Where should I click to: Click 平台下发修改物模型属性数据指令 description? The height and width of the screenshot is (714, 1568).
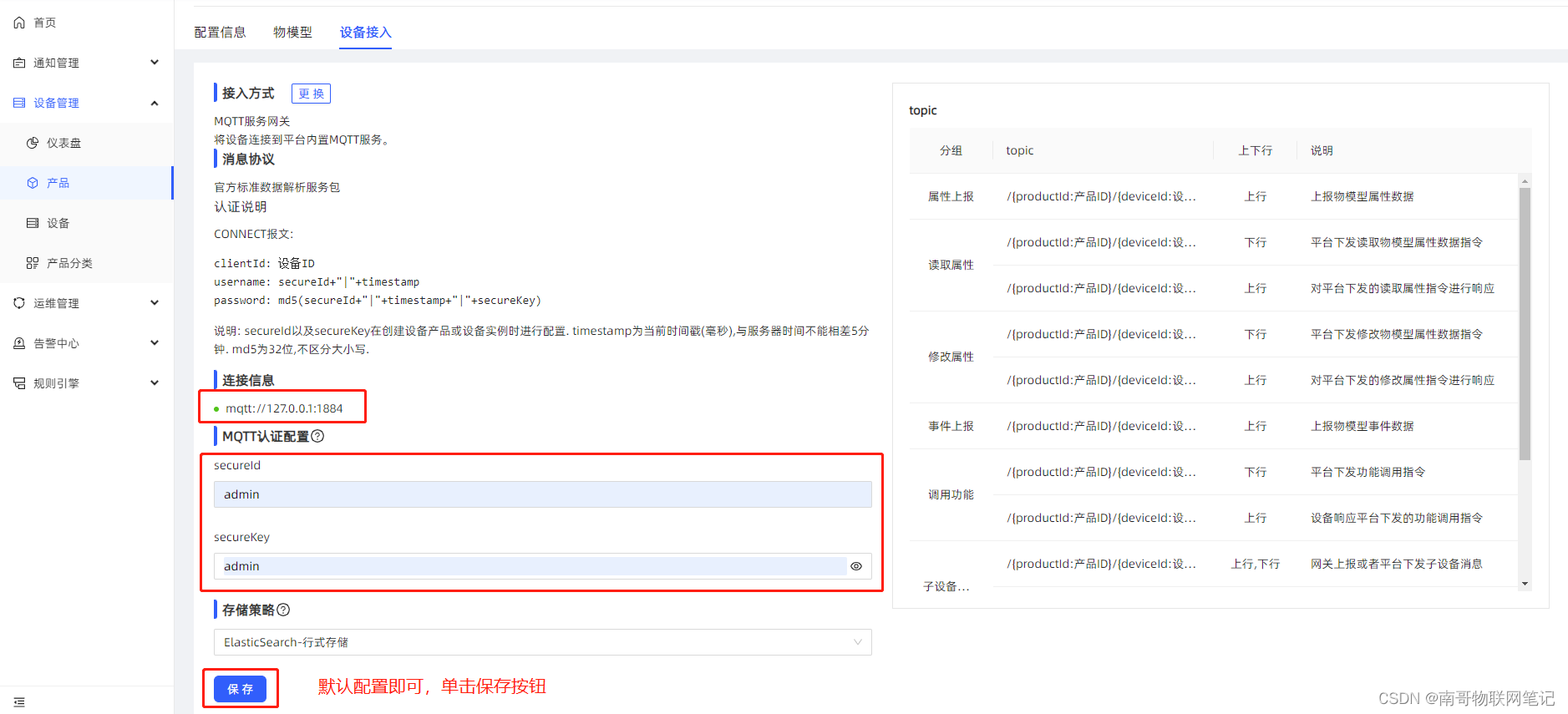point(1397,334)
